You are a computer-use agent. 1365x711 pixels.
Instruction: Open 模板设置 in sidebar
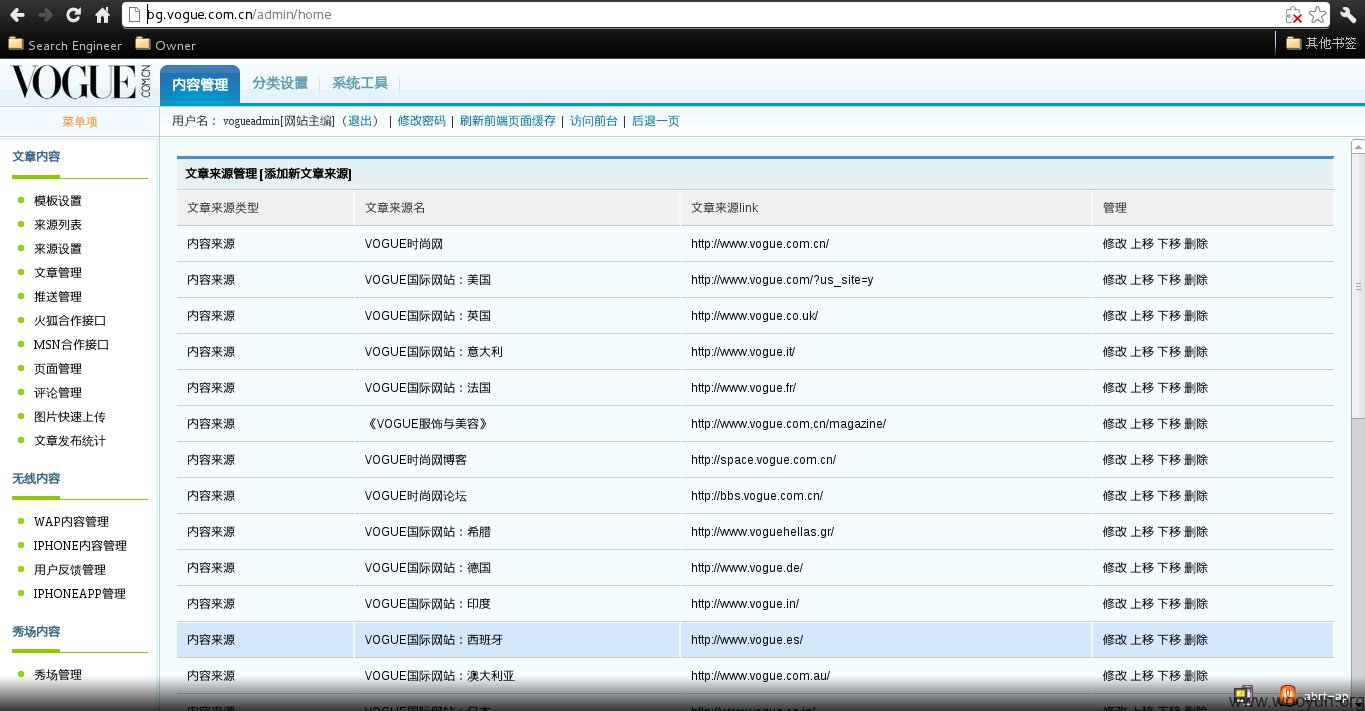click(58, 201)
